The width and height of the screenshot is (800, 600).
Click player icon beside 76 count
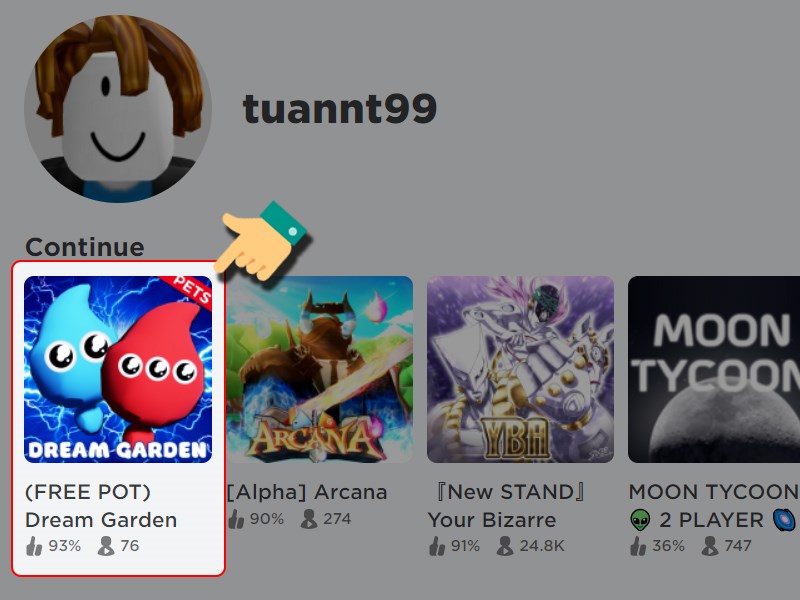tap(106, 546)
